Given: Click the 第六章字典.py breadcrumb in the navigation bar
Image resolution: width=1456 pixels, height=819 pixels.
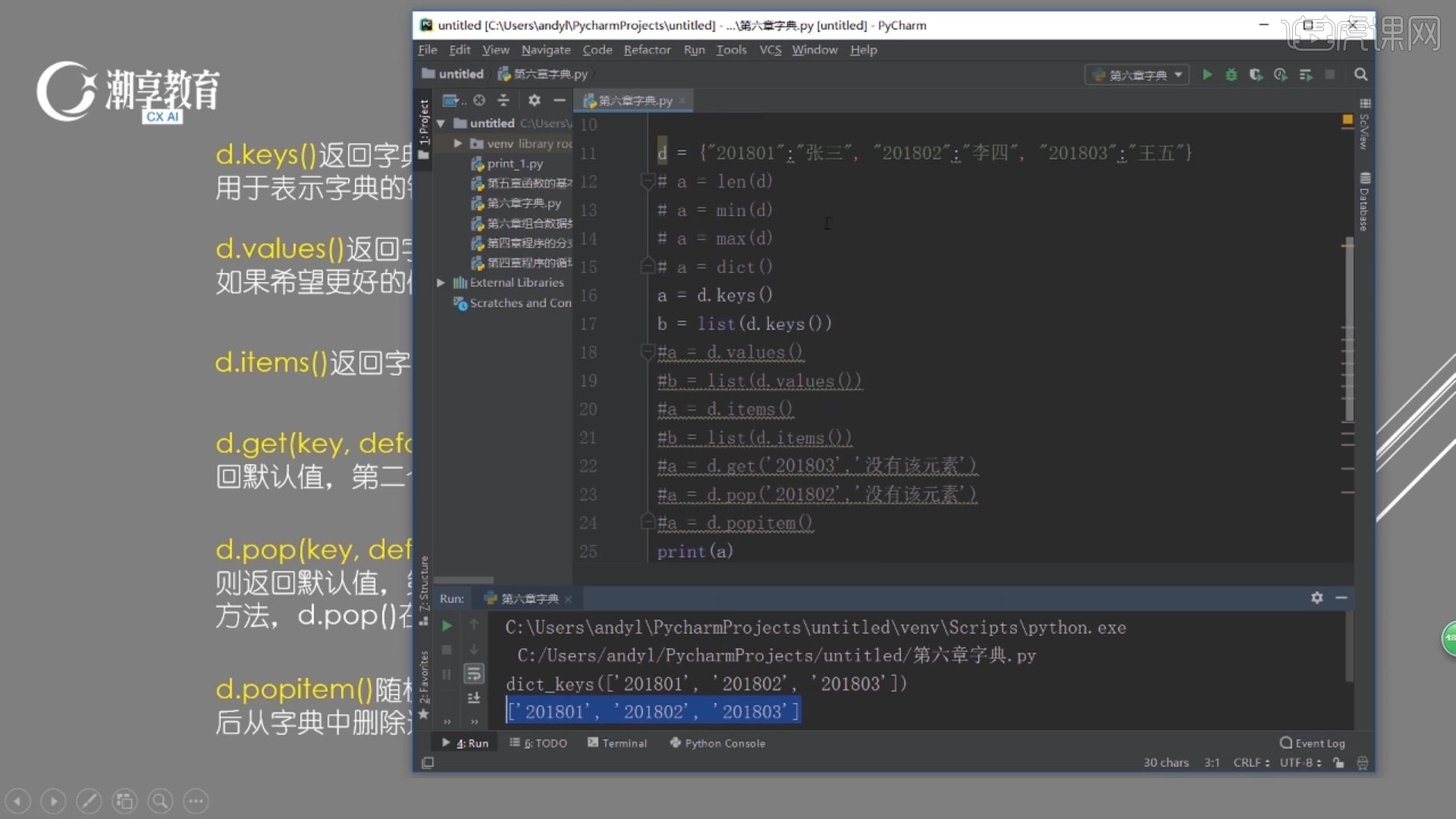Looking at the screenshot, I should pos(543,74).
